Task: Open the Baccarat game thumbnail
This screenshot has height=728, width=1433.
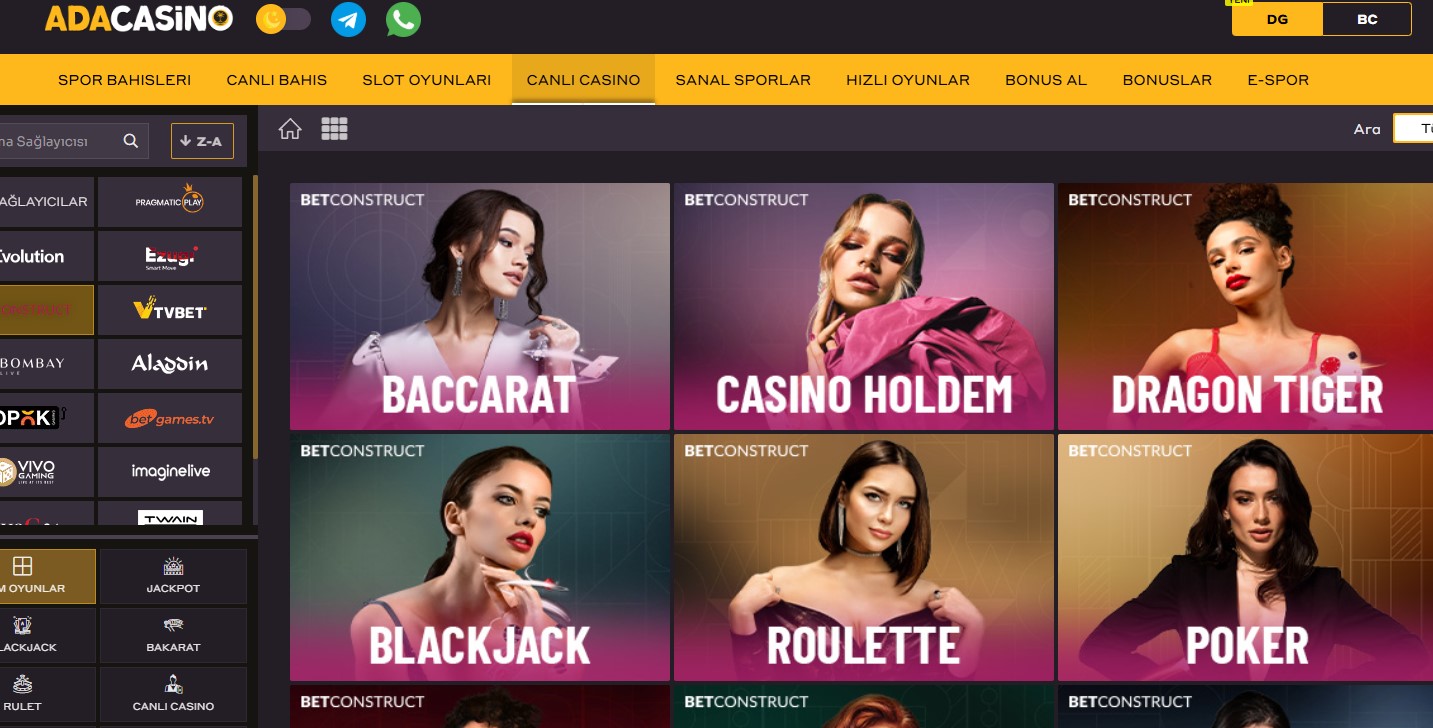Action: (x=479, y=306)
